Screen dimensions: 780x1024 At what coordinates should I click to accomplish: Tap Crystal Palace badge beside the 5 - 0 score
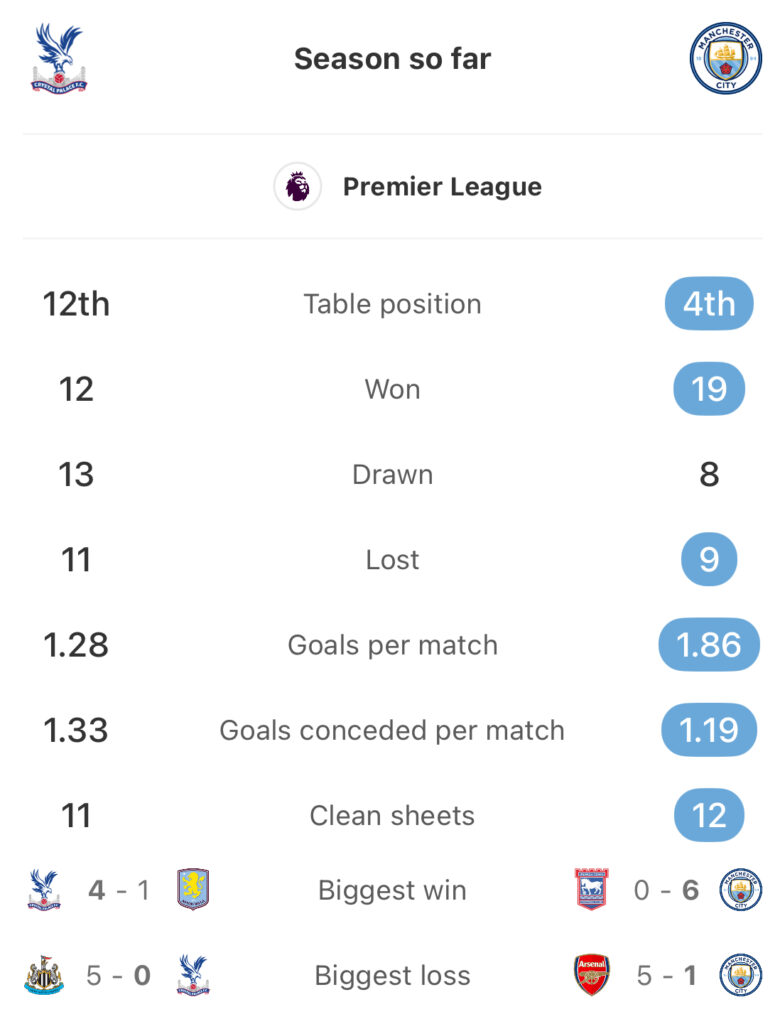point(193,975)
